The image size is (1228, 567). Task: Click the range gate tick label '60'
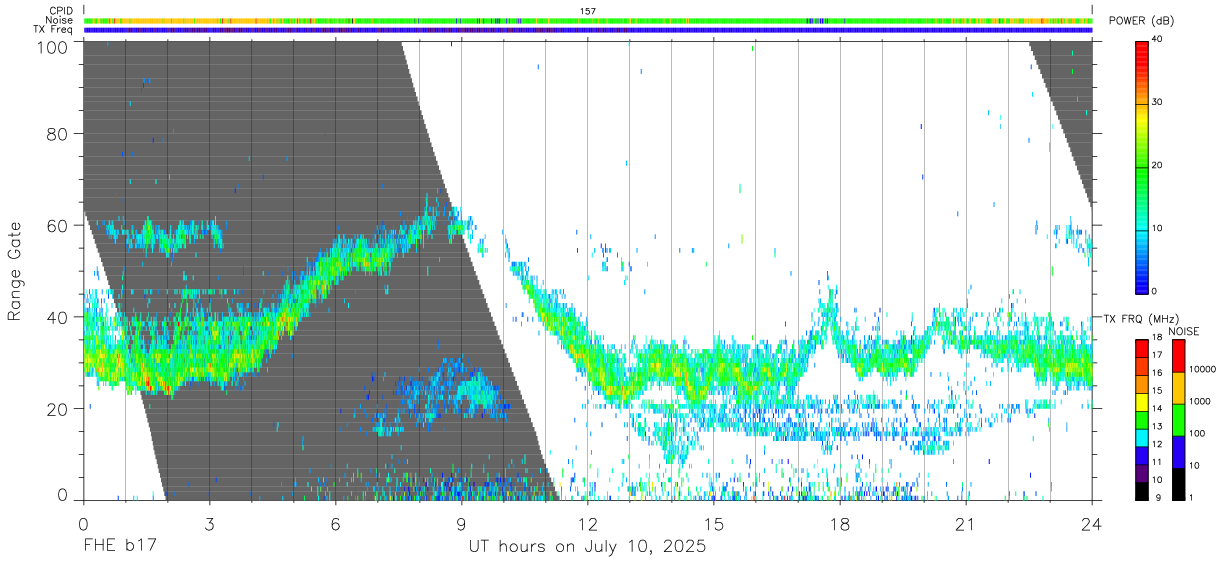pos(57,225)
